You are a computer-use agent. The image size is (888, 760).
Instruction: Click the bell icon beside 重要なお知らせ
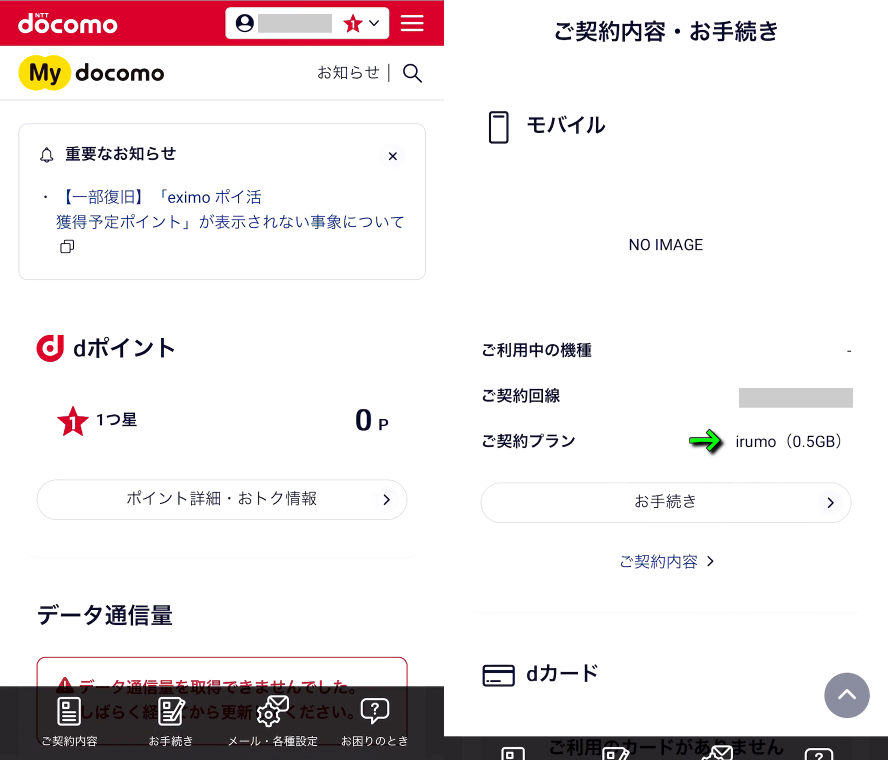(x=46, y=155)
